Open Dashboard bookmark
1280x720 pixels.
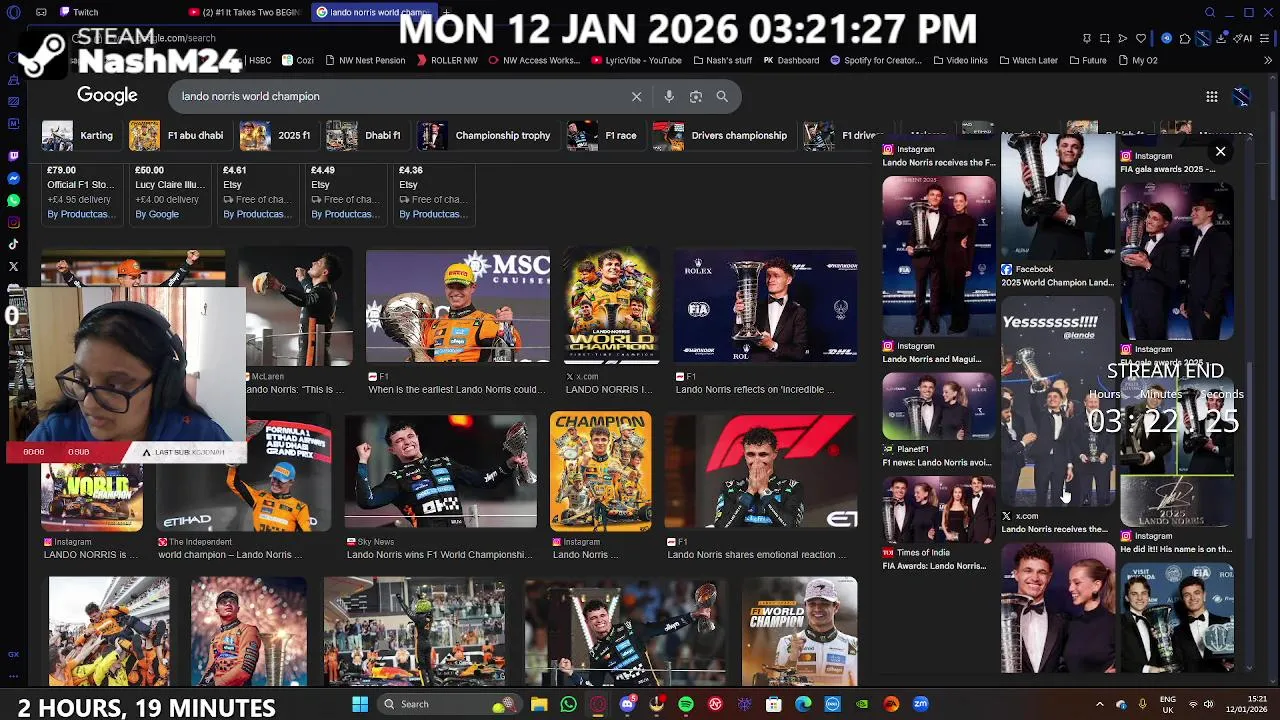(x=791, y=60)
